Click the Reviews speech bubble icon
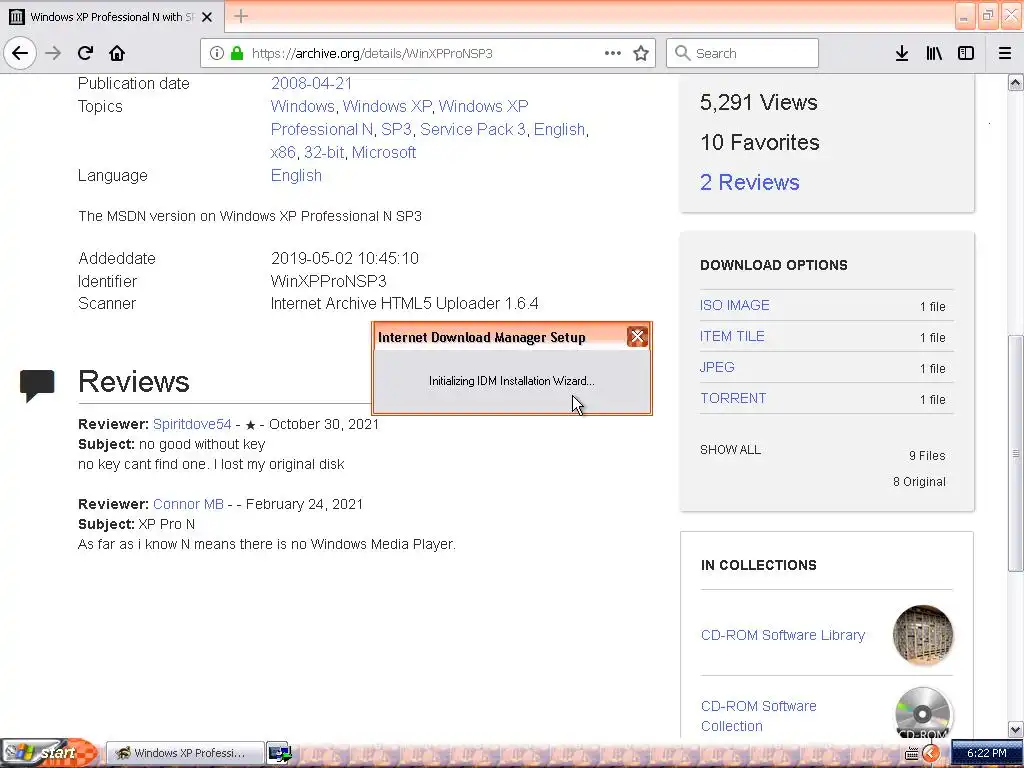The width and height of the screenshot is (1024, 768). [37, 385]
